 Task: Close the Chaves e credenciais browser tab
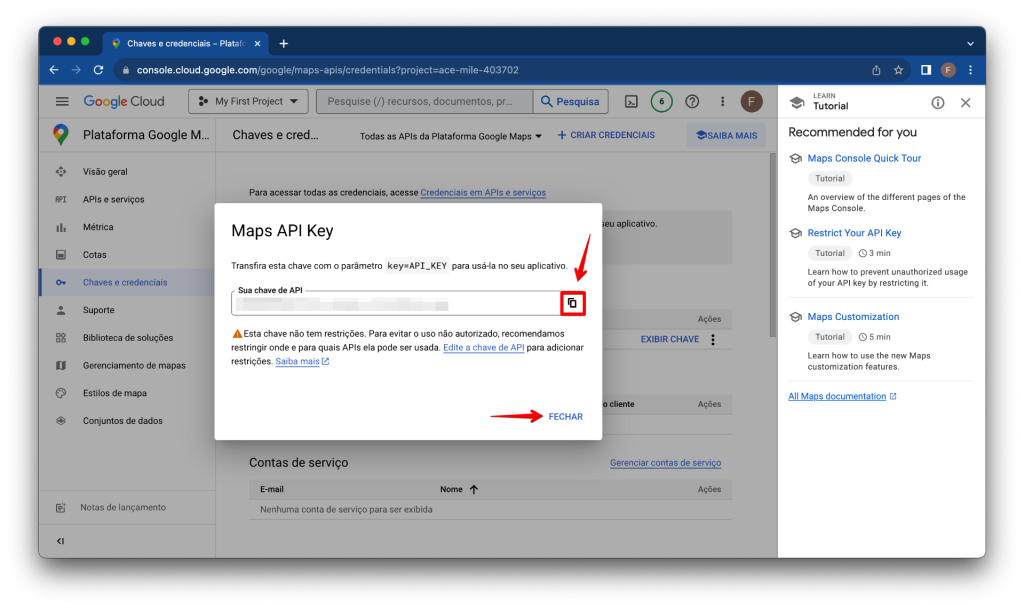257,44
